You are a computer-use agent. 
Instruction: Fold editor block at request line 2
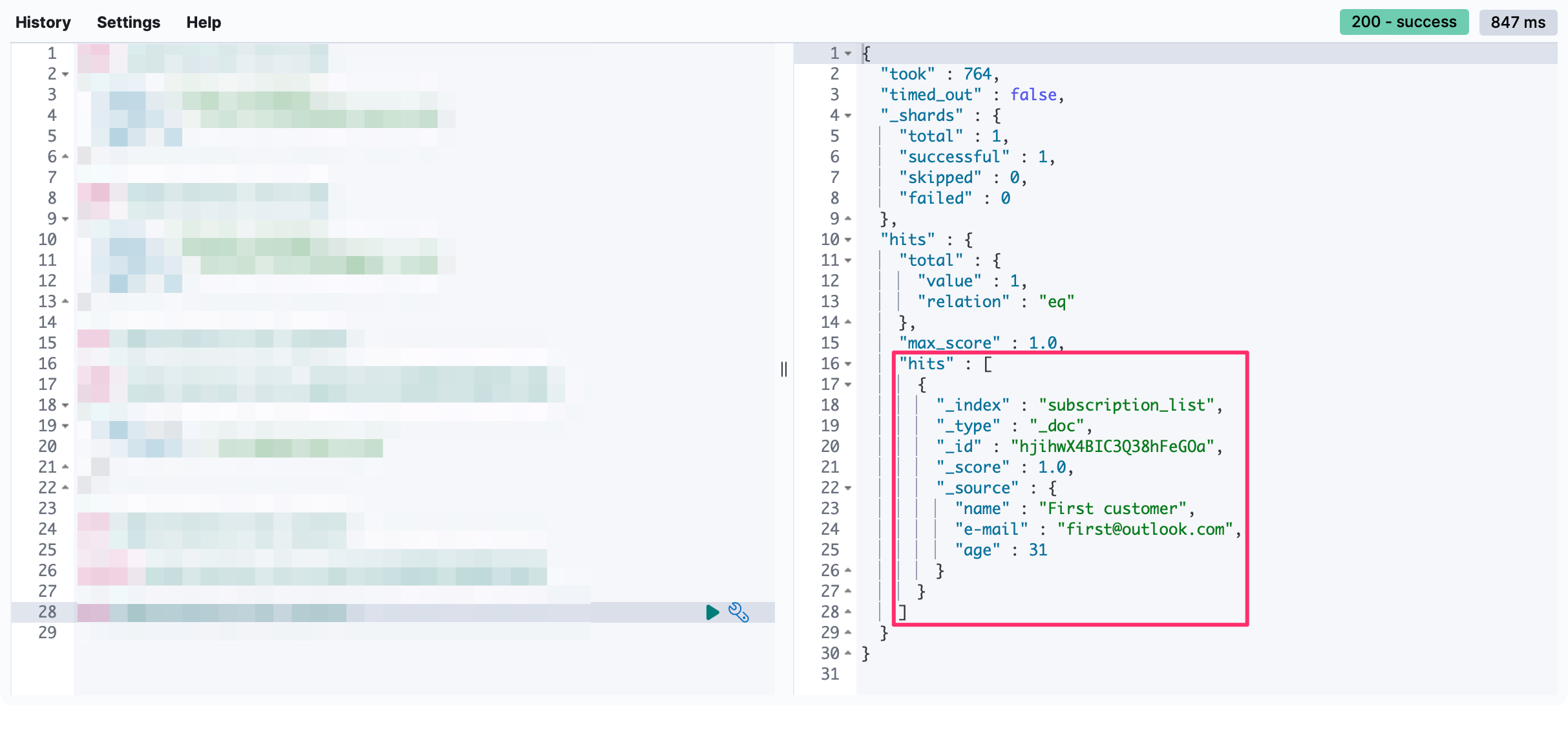pos(65,74)
